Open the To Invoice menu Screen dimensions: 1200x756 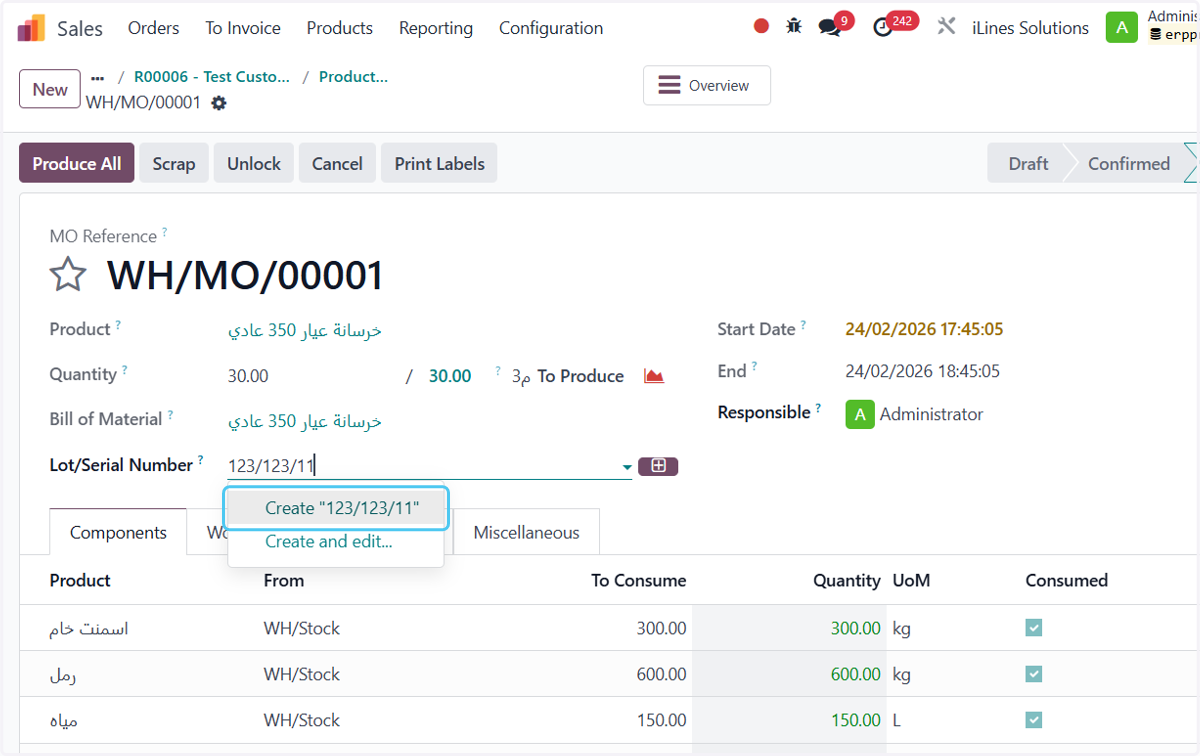[x=243, y=28]
